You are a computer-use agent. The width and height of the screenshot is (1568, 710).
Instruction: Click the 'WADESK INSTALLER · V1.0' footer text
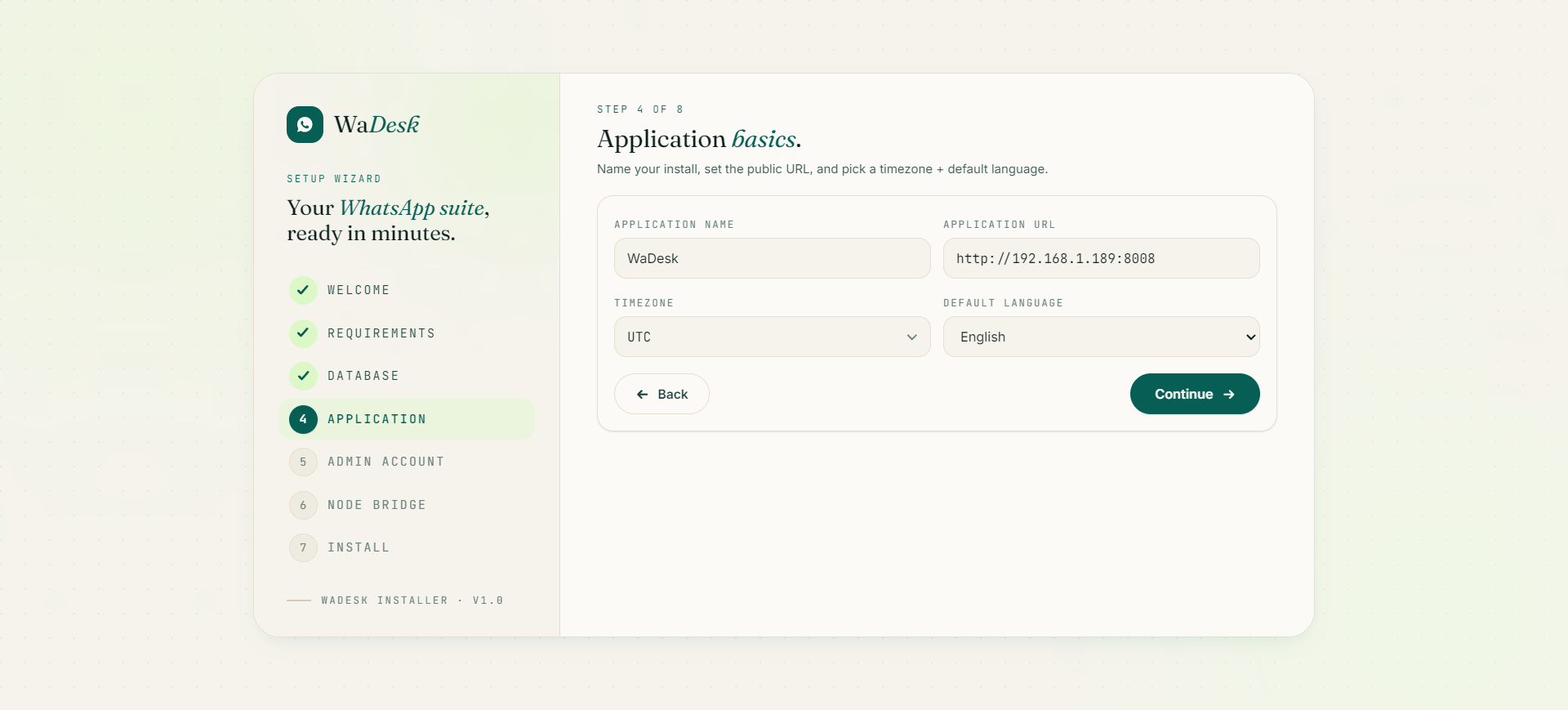tap(412, 601)
